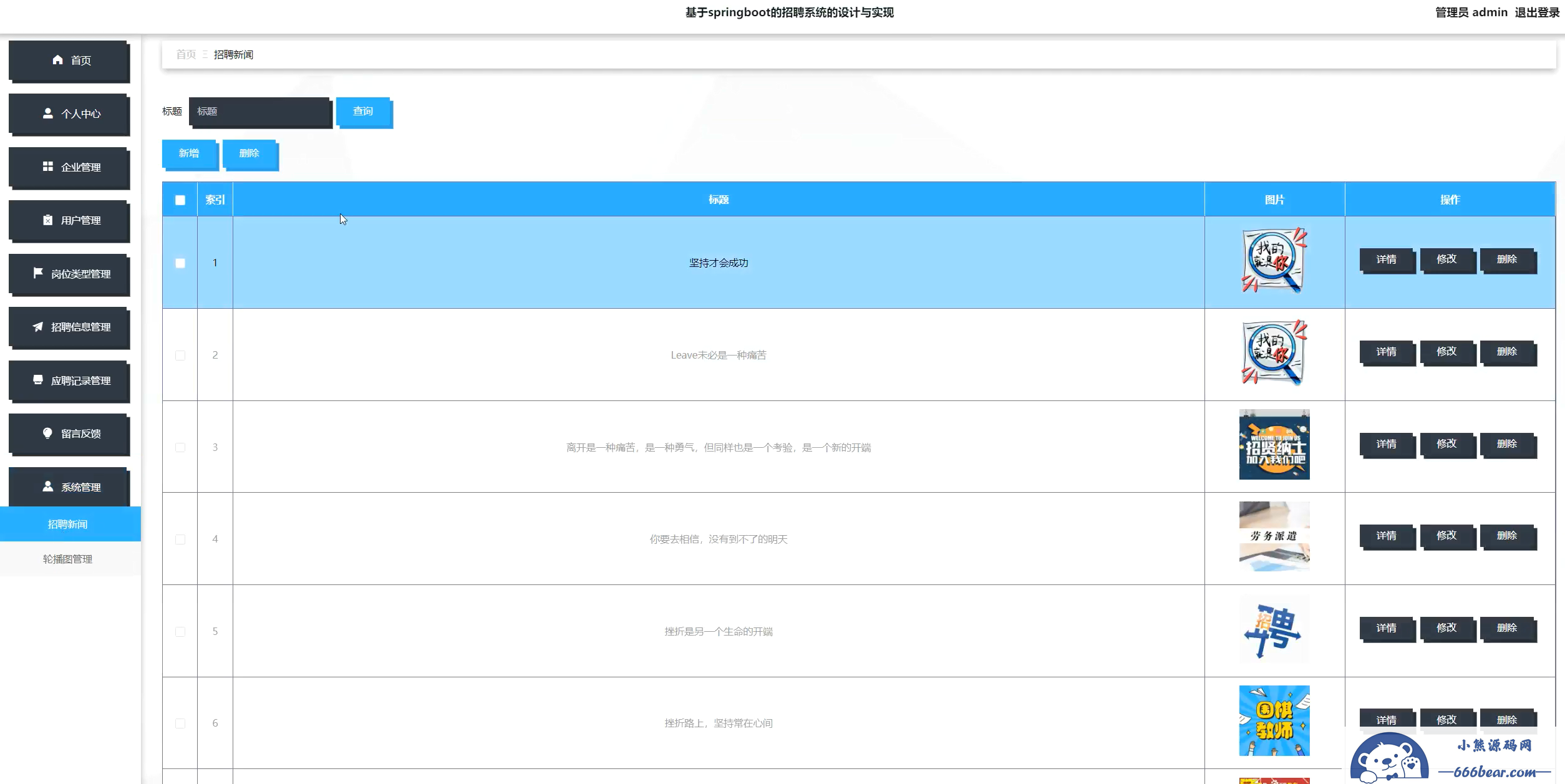Check the checkbox for row 2 Leave未必是一种痛苦
The height and width of the screenshot is (784, 1565).
pos(180,356)
